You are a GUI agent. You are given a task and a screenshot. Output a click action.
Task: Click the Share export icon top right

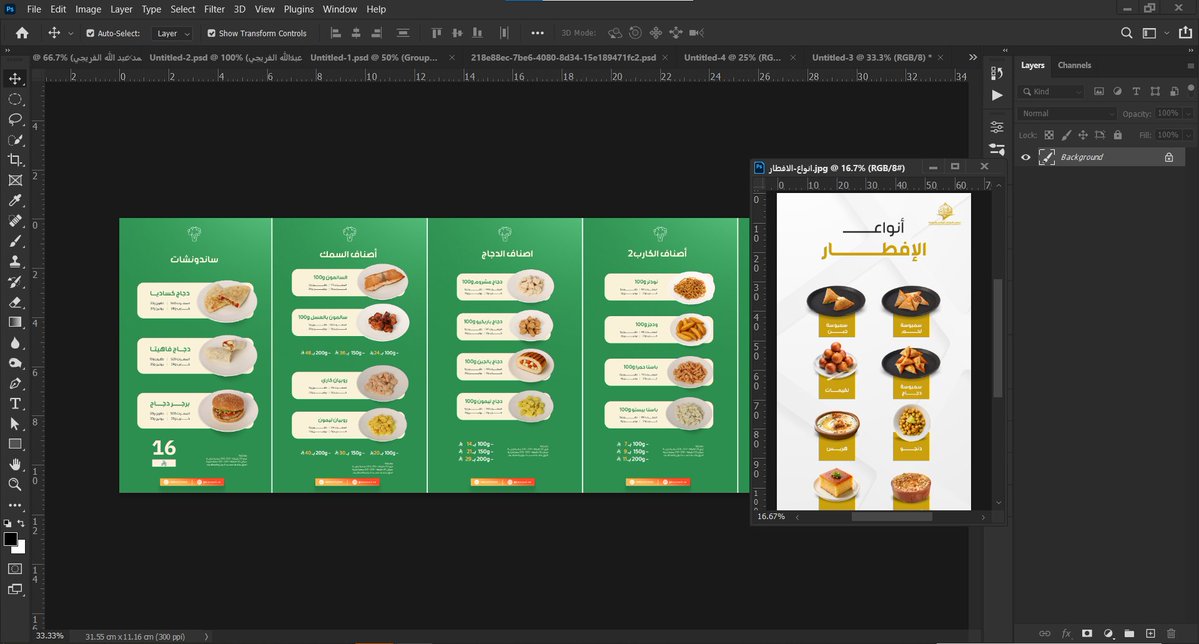[1185, 33]
